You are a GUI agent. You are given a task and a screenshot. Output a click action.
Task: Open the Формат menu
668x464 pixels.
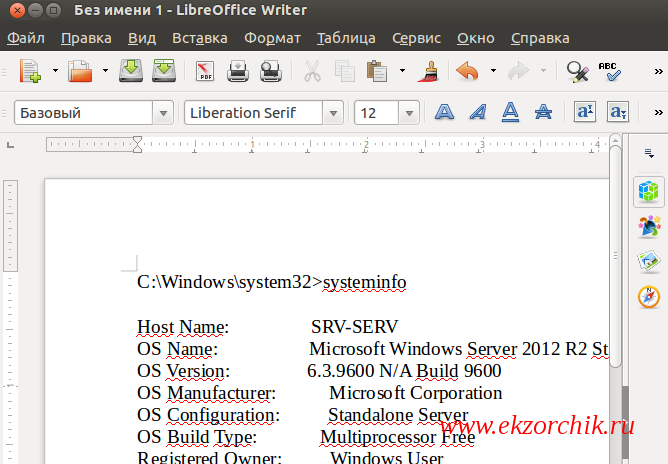pos(272,38)
